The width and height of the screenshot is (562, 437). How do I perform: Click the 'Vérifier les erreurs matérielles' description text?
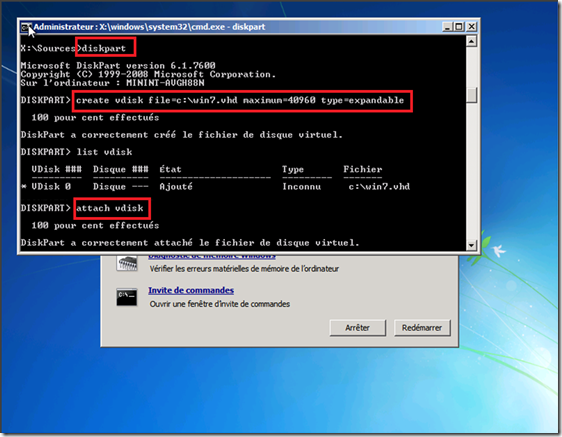244,269
